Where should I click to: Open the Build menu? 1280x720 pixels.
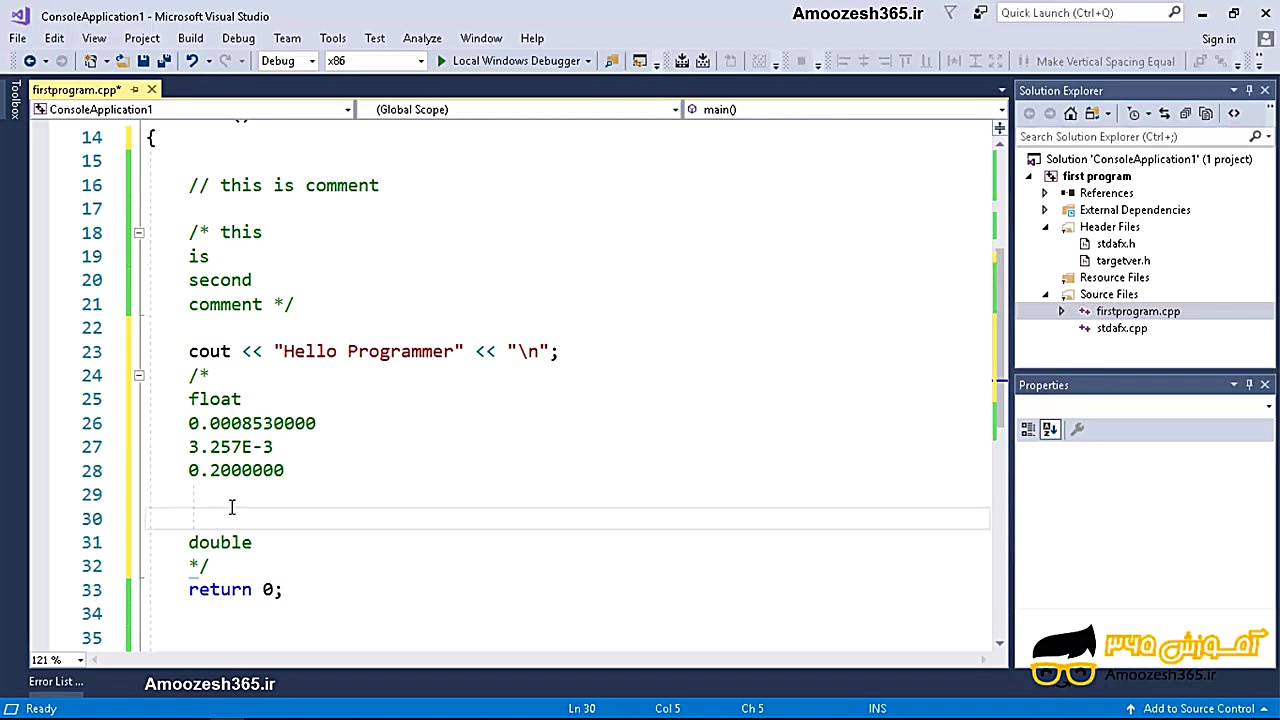coord(190,38)
